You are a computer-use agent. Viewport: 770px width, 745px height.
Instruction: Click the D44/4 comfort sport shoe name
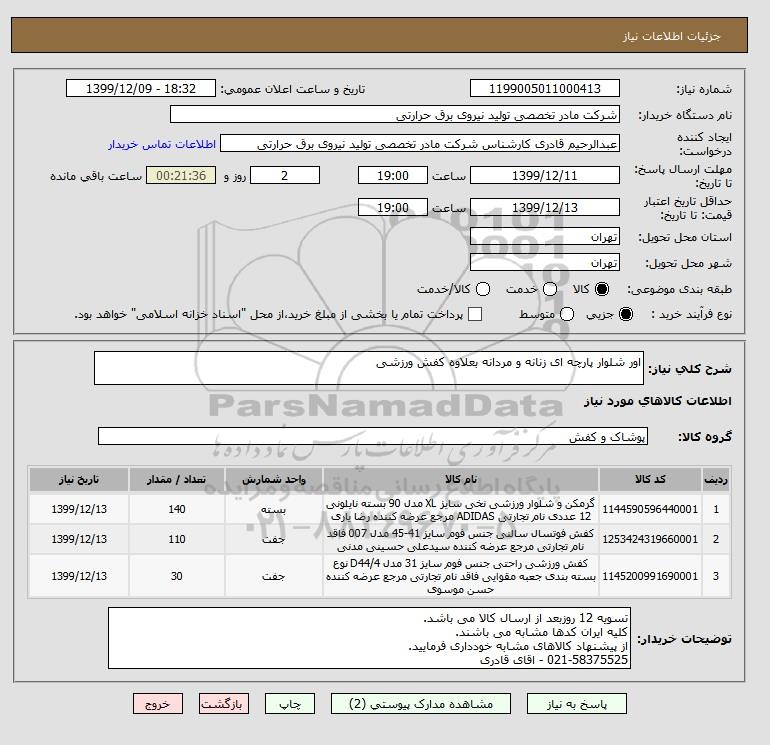[461, 577]
